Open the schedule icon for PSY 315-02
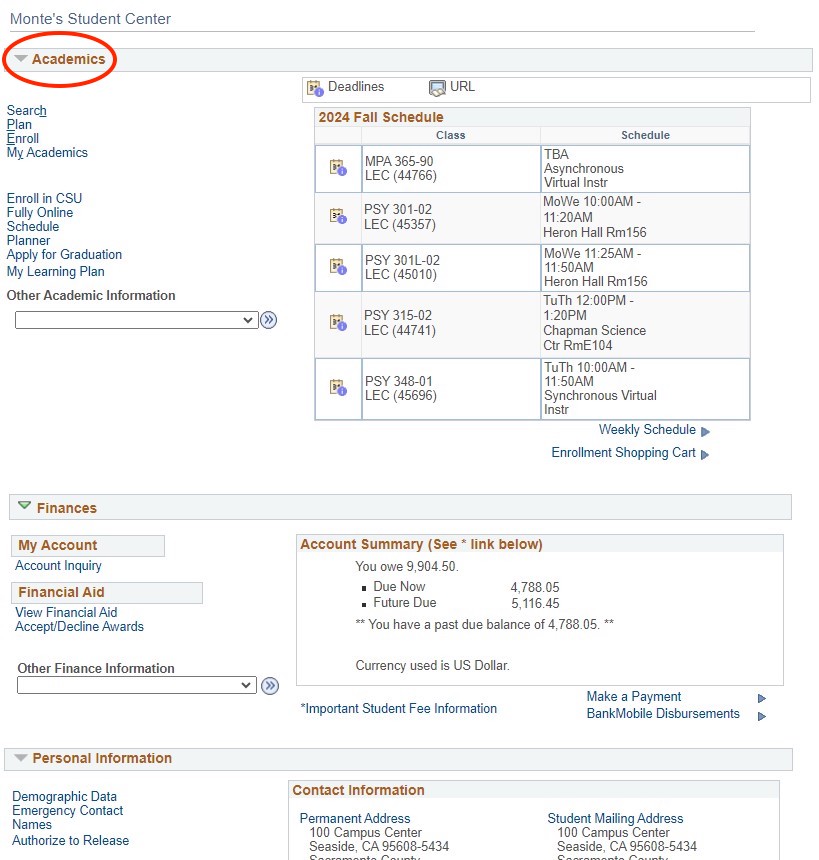 click(x=336, y=323)
